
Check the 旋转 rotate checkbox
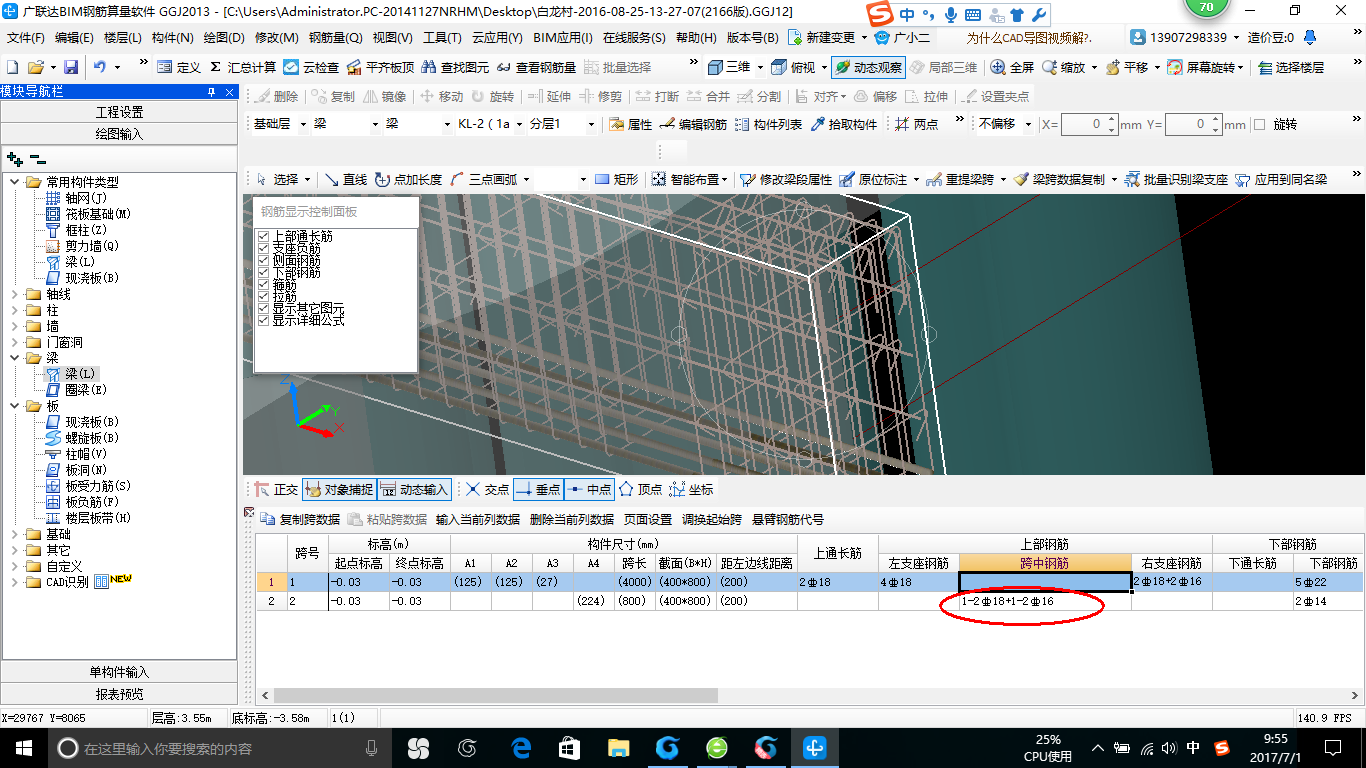(x=1260, y=124)
